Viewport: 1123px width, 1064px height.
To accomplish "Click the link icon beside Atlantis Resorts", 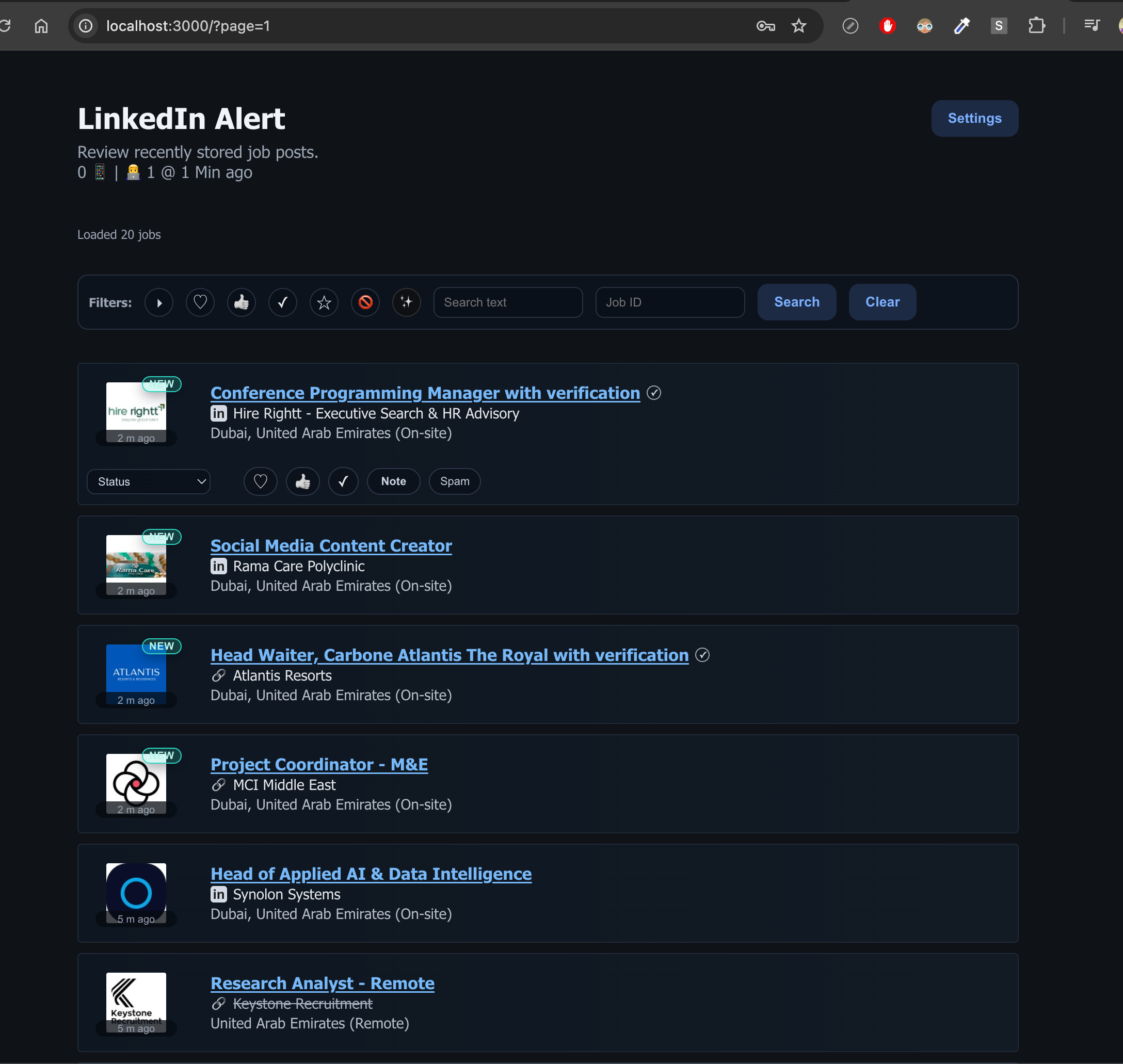I will pyautogui.click(x=218, y=675).
